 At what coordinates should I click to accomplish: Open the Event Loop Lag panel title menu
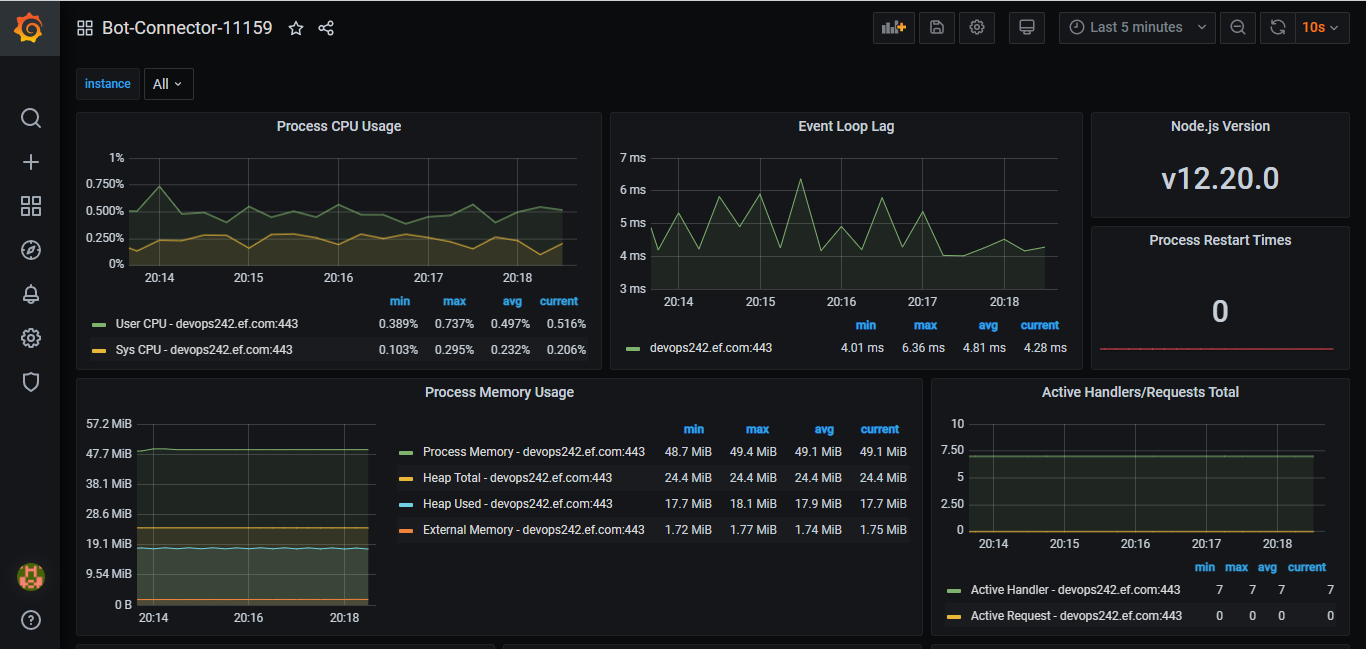[x=845, y=127]
